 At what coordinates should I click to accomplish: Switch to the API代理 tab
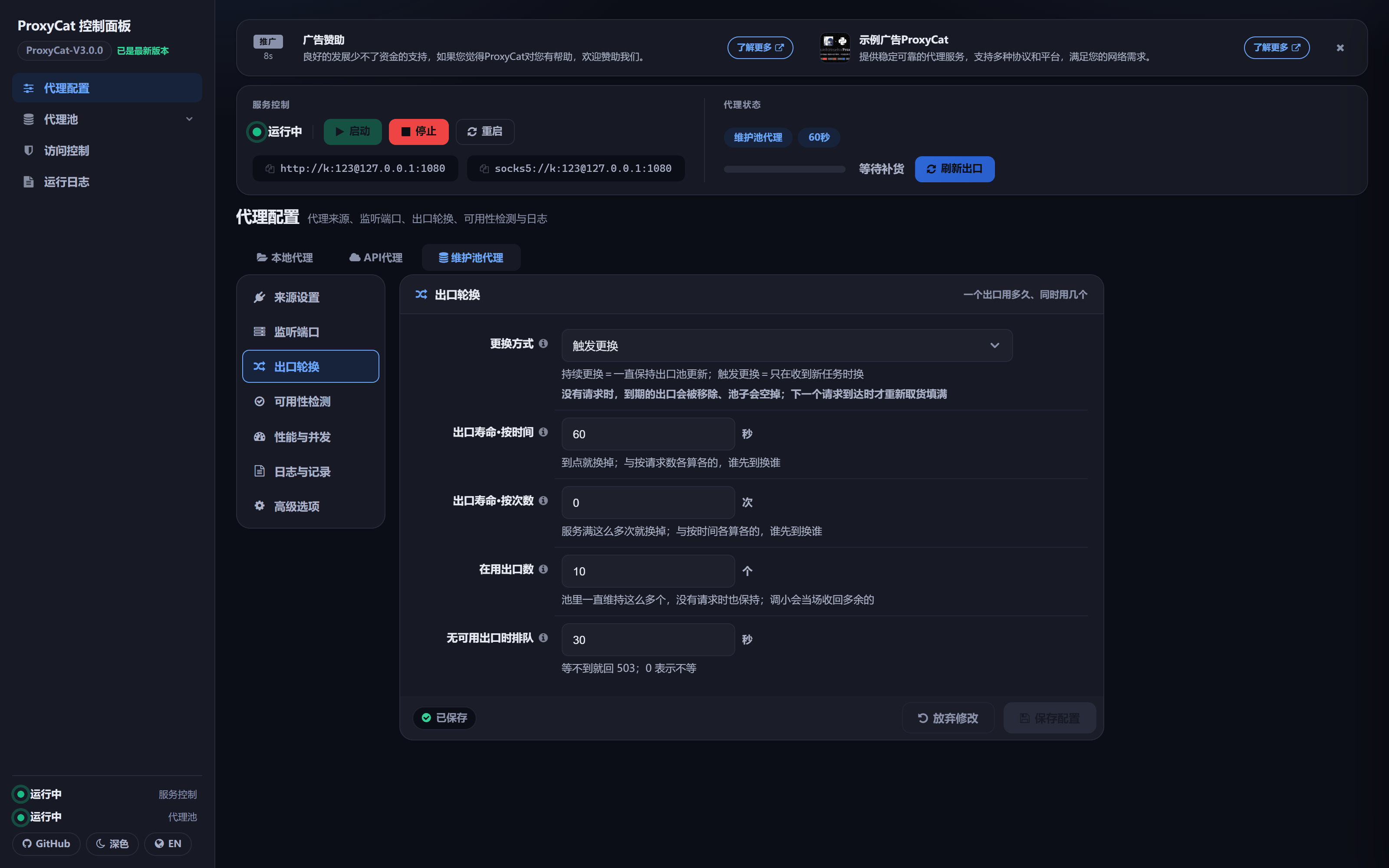pyautogui.click(x=375, y=258)
